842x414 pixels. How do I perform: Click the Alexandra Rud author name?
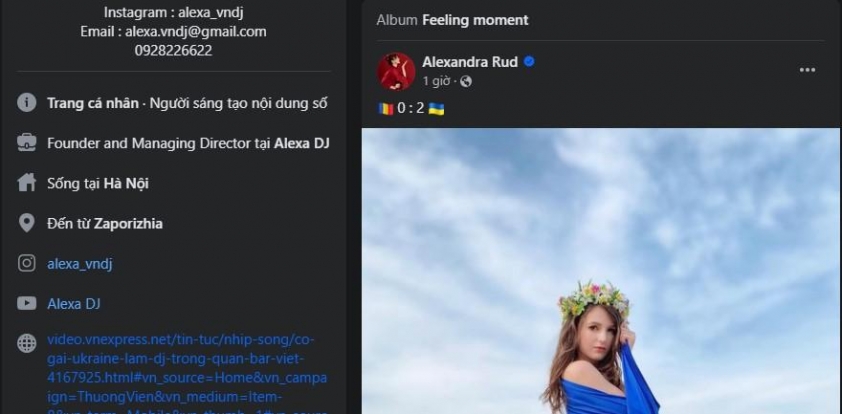click(x=470, y=62)
